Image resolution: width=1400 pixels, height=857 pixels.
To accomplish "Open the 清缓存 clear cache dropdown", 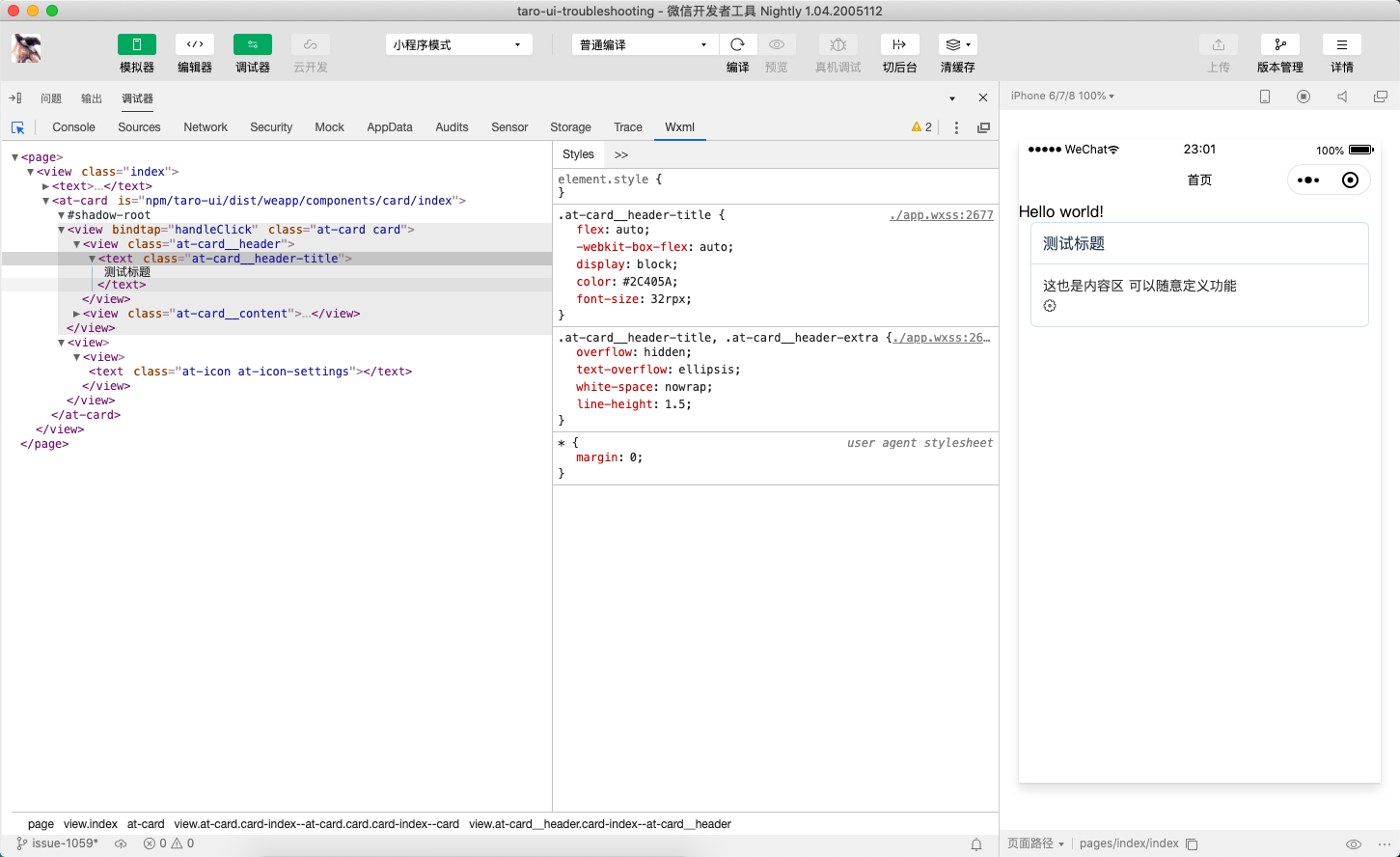I will 958,44.
